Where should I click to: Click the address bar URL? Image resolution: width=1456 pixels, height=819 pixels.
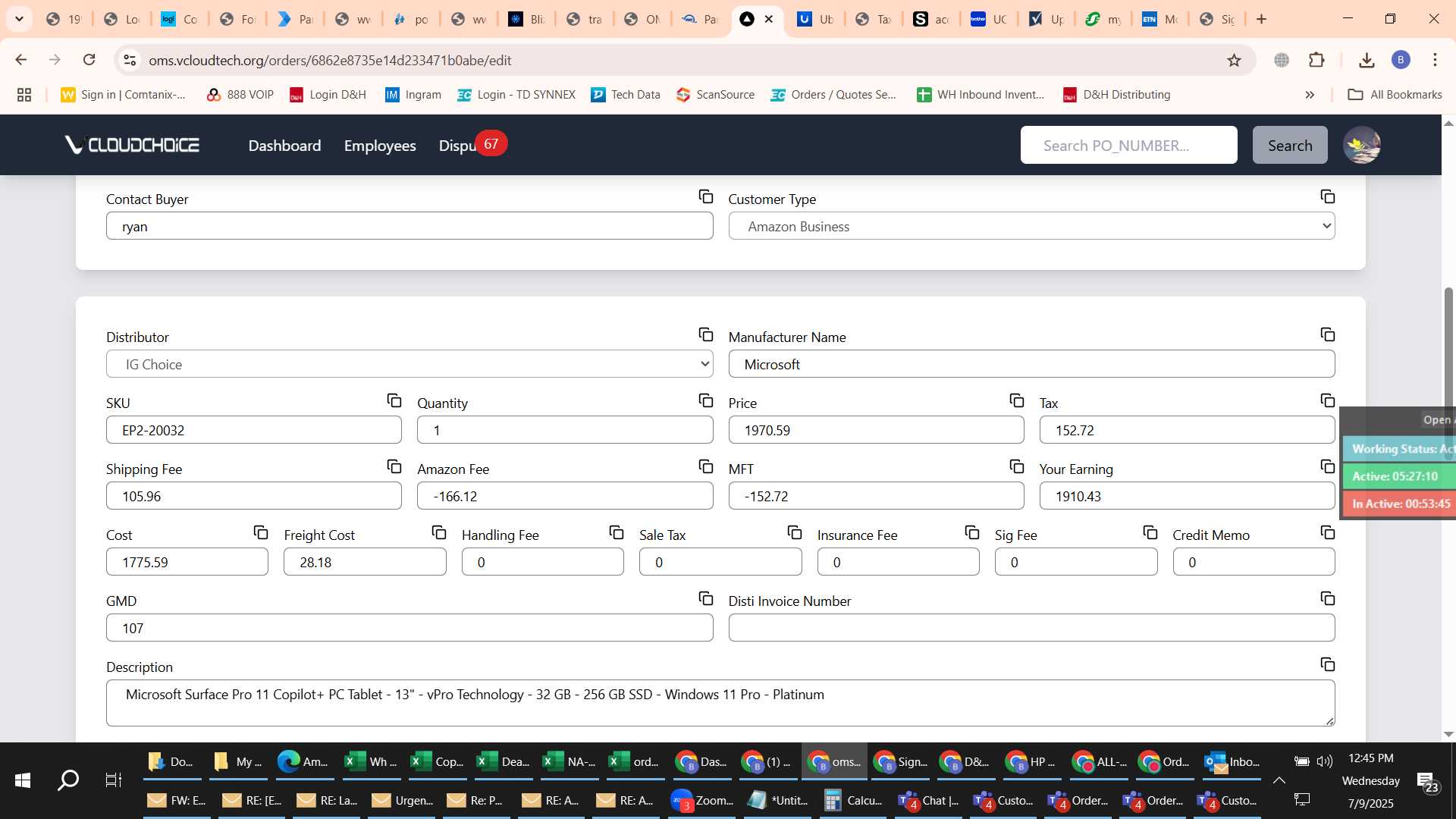click(x=330, y=60)
